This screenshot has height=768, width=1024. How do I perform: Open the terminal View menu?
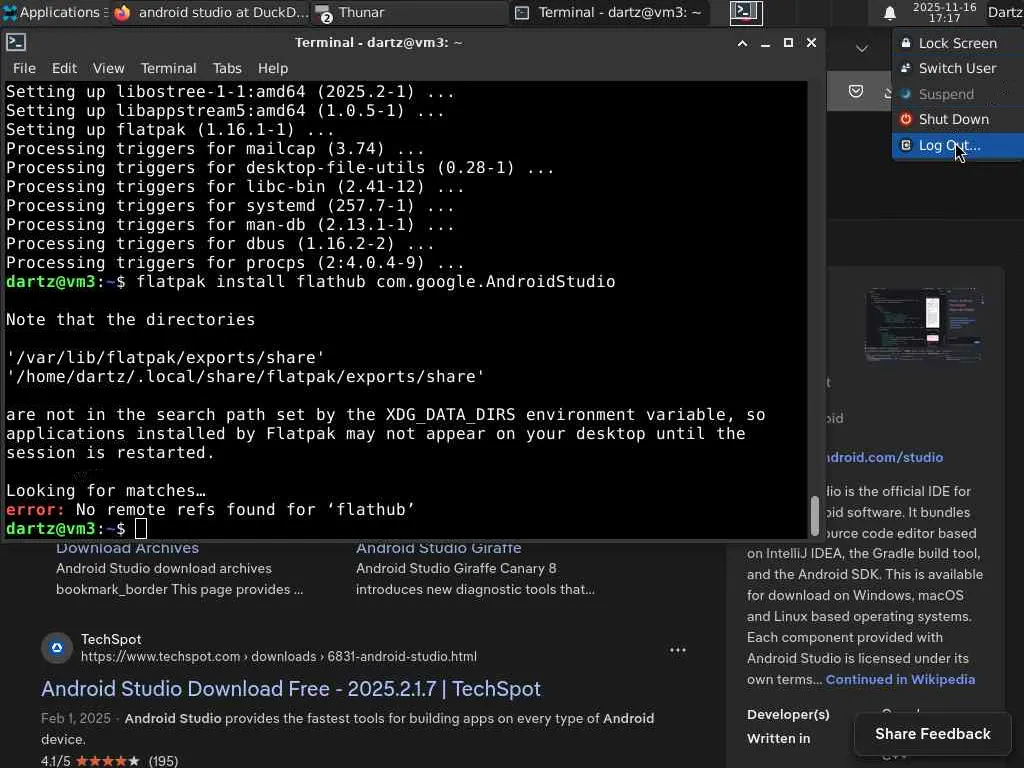click(x=108, y=68)
